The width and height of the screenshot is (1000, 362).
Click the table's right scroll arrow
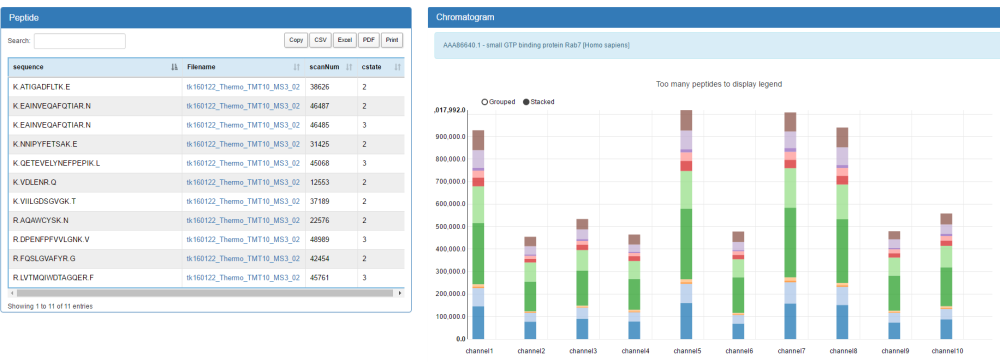pos(400,293)
